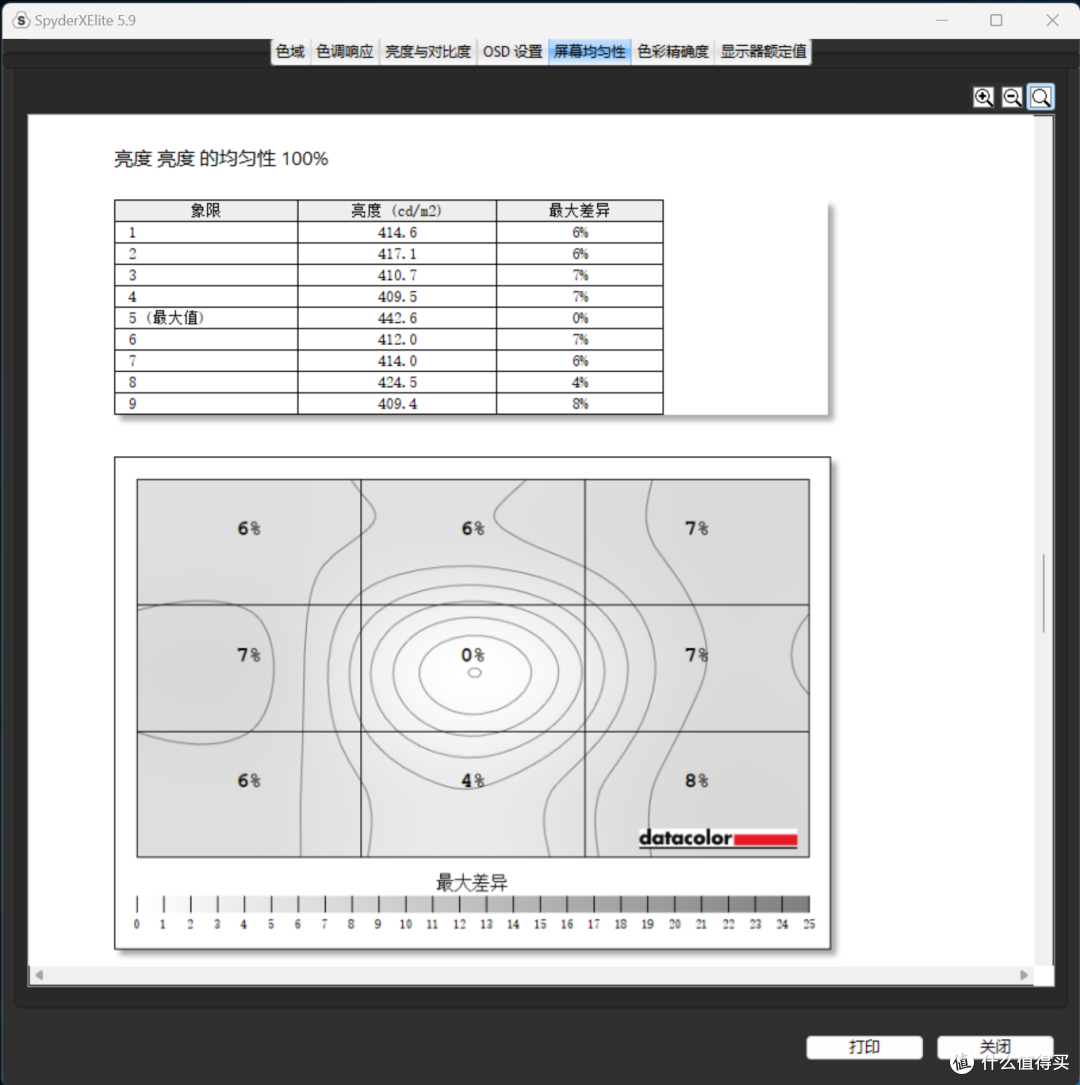This screenshot has height=1085, width=1080.
Task: Go to the OSD 设置 tab
Action: (x=513, y=51)
